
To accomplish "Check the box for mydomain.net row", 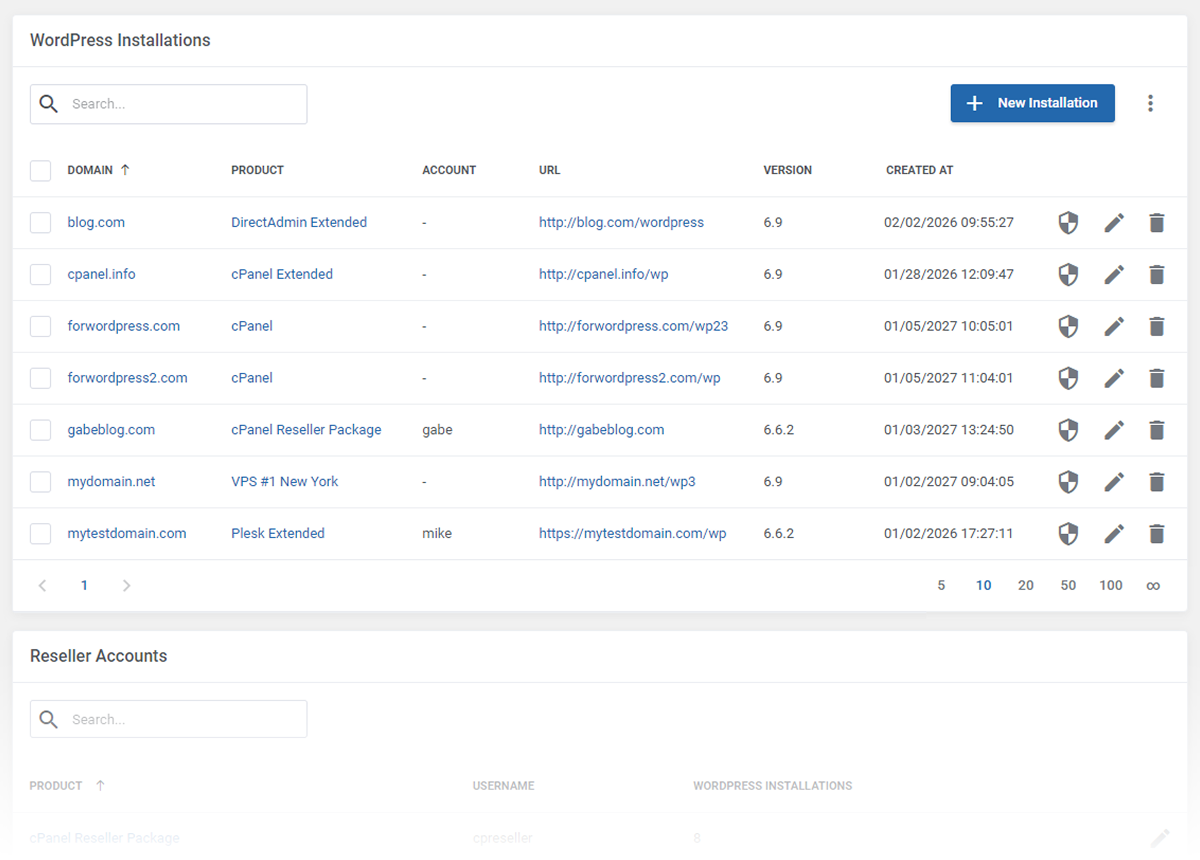I will pos(40,482).
